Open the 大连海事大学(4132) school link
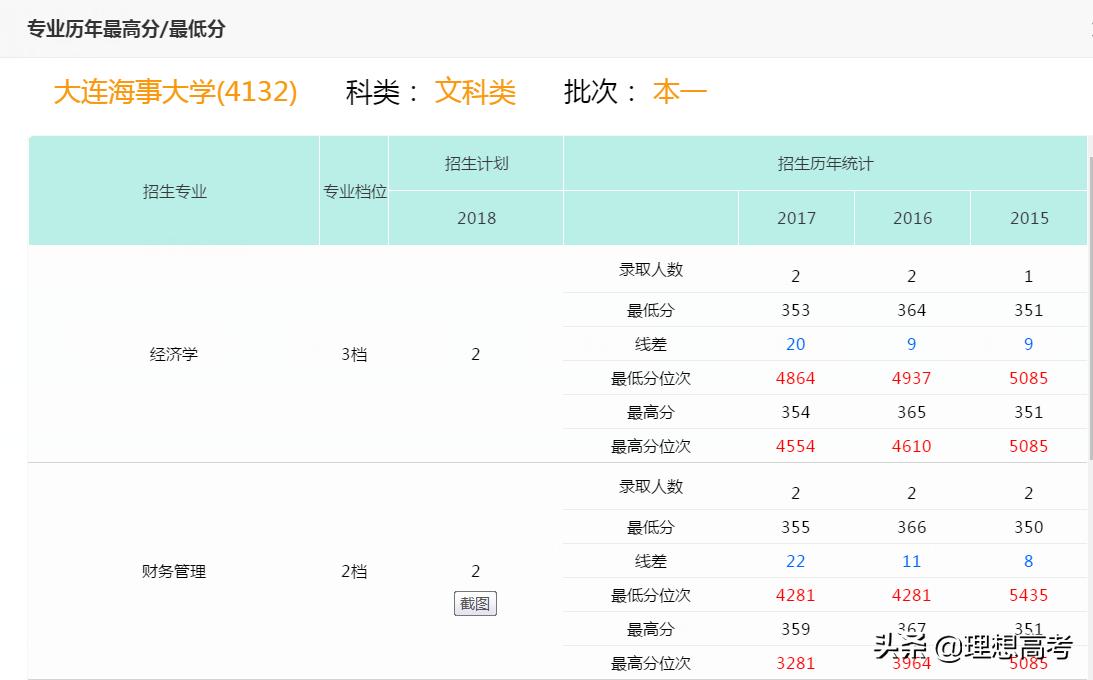Image resolution: width=1093 pixels, height=680 pixels. click(173, 92)
